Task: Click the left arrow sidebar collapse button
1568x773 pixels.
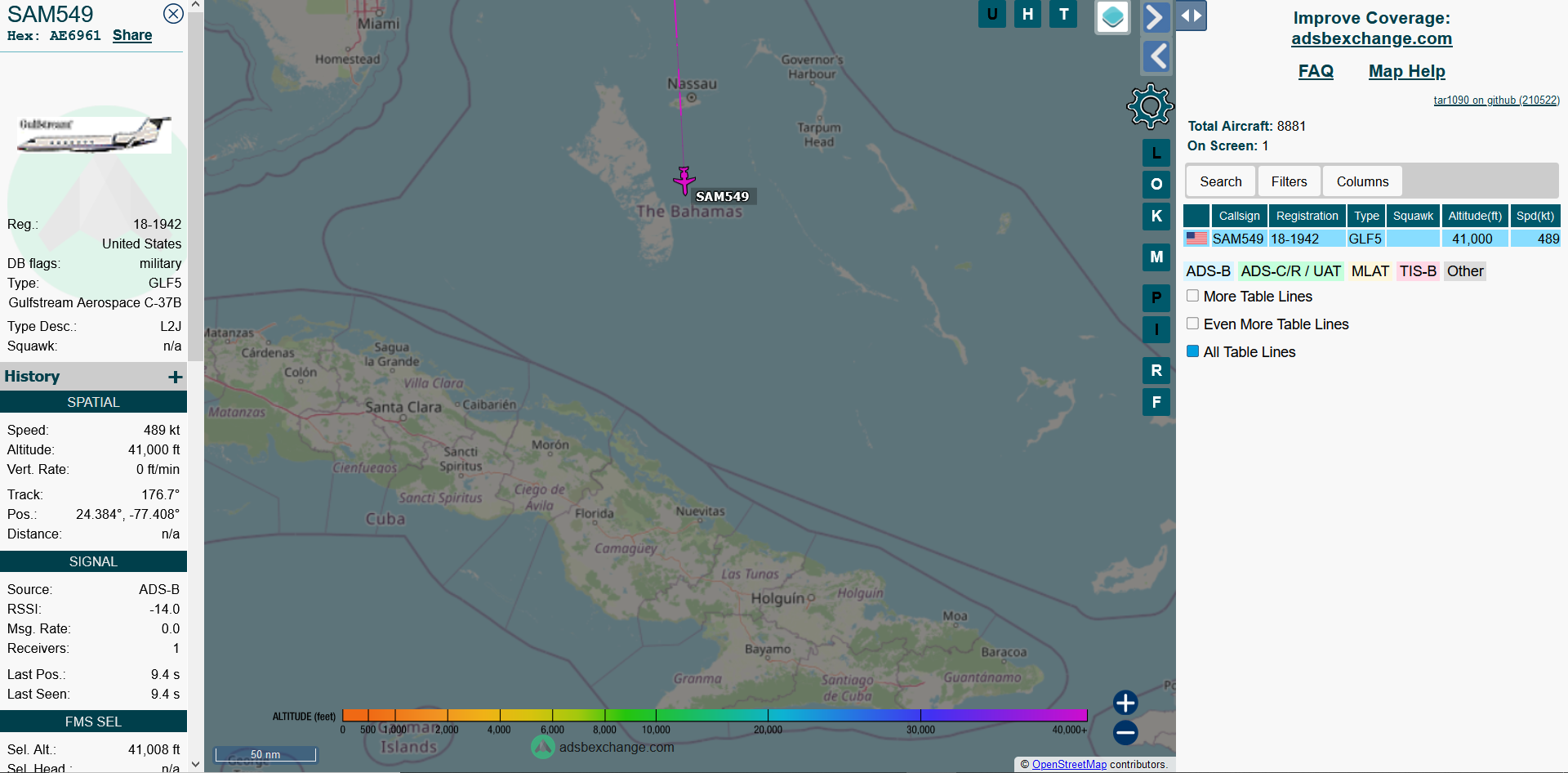Action: coord(1156,56)
